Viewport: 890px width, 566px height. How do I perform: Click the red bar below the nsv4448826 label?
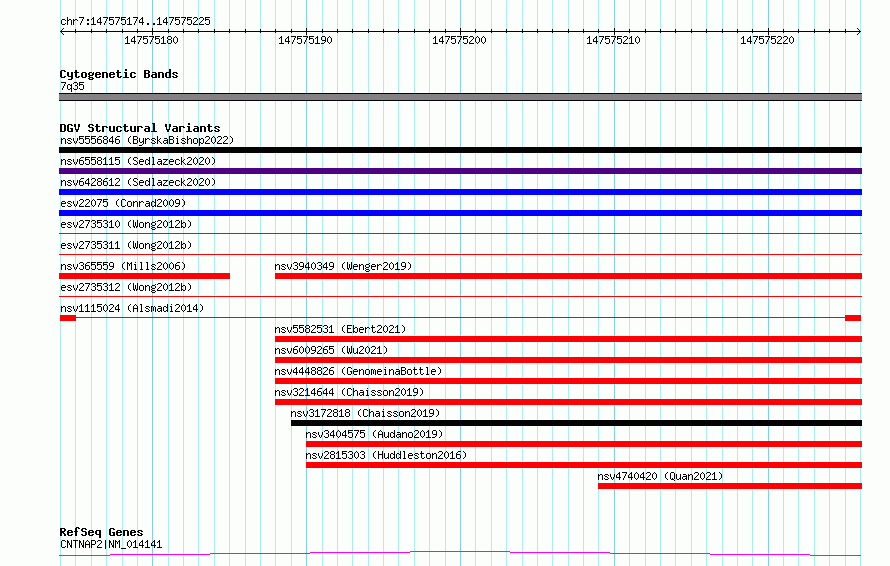(x=568, y=381)
